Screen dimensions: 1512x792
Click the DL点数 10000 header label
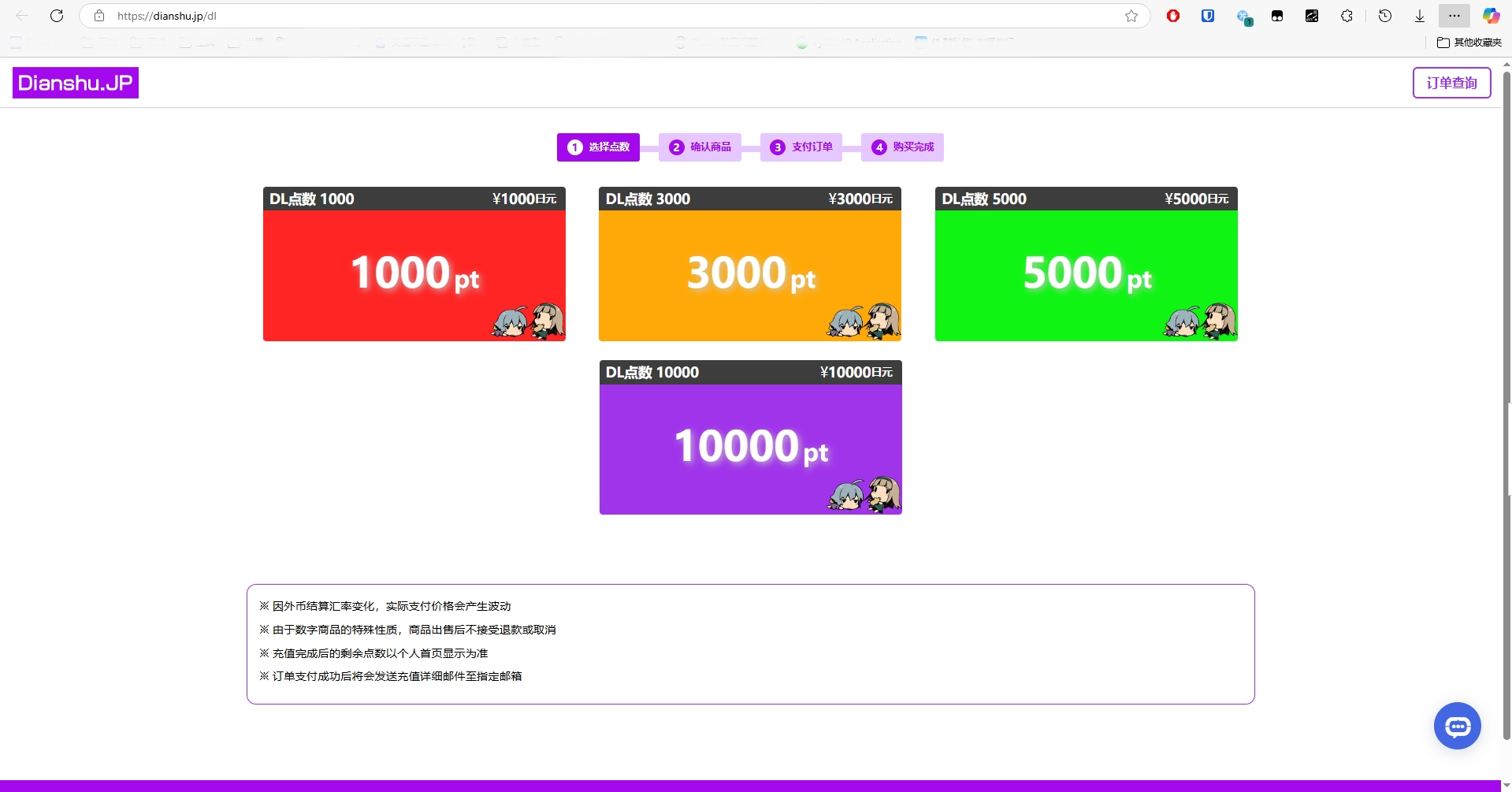click(652, 373)
